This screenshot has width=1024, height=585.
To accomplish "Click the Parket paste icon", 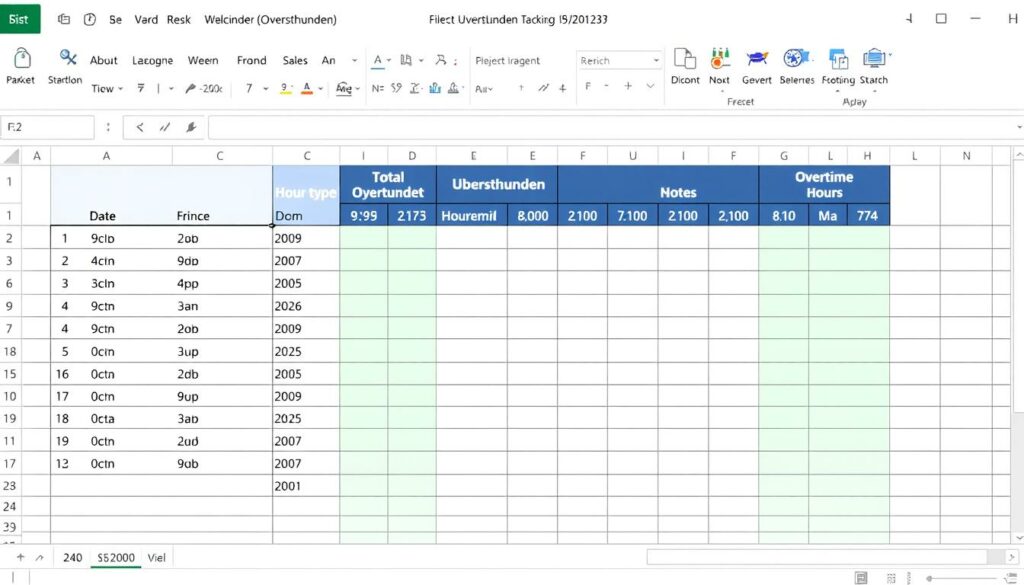I will tap(21, 60).
